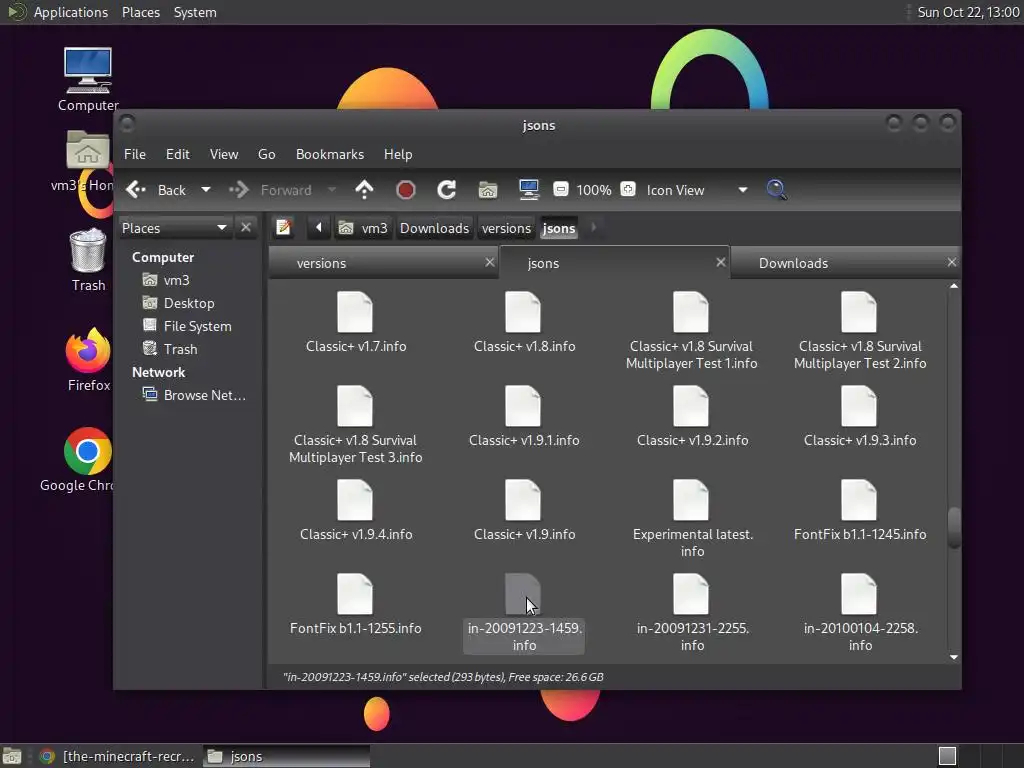Go back with the Back arrow button
Image resolution: width=1024 pixels, height=768 pixels.
[156, 190]
